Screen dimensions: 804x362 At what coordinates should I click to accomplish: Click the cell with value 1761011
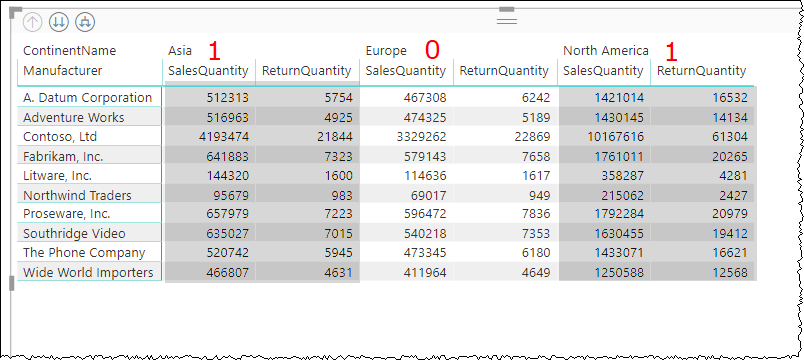[x=619, y=156]
